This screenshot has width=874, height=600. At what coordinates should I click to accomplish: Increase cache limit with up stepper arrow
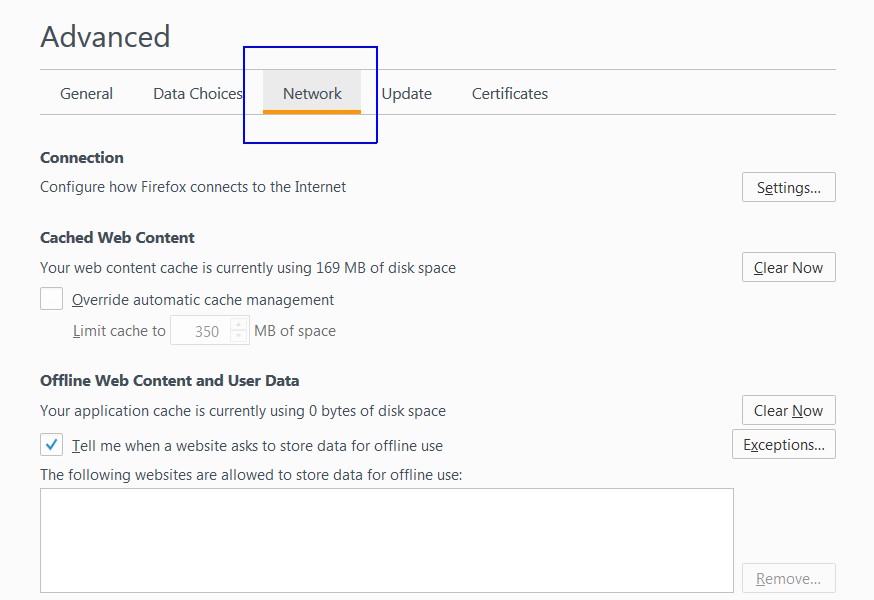[239, 324]
